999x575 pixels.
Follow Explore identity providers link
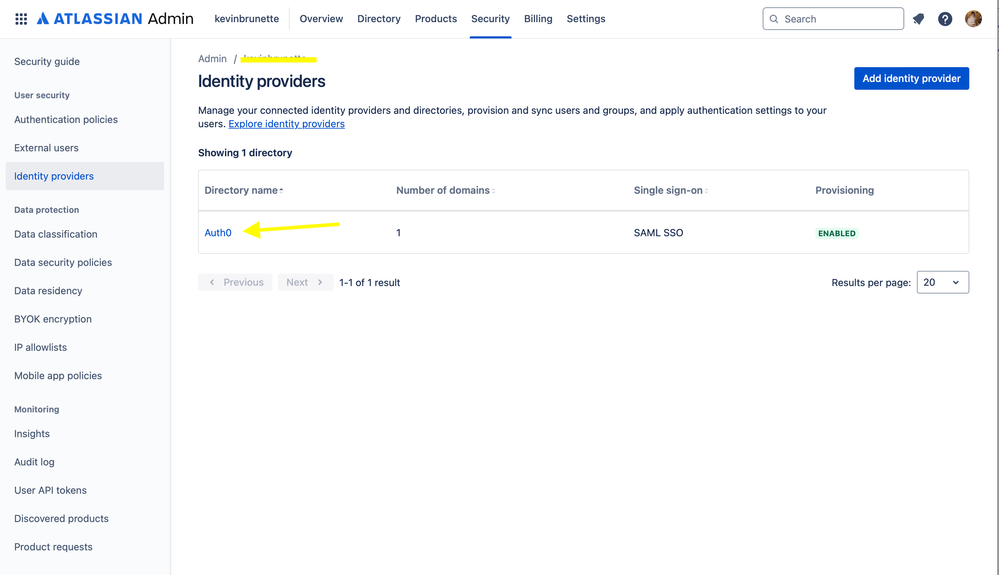(x=287, y=124)
